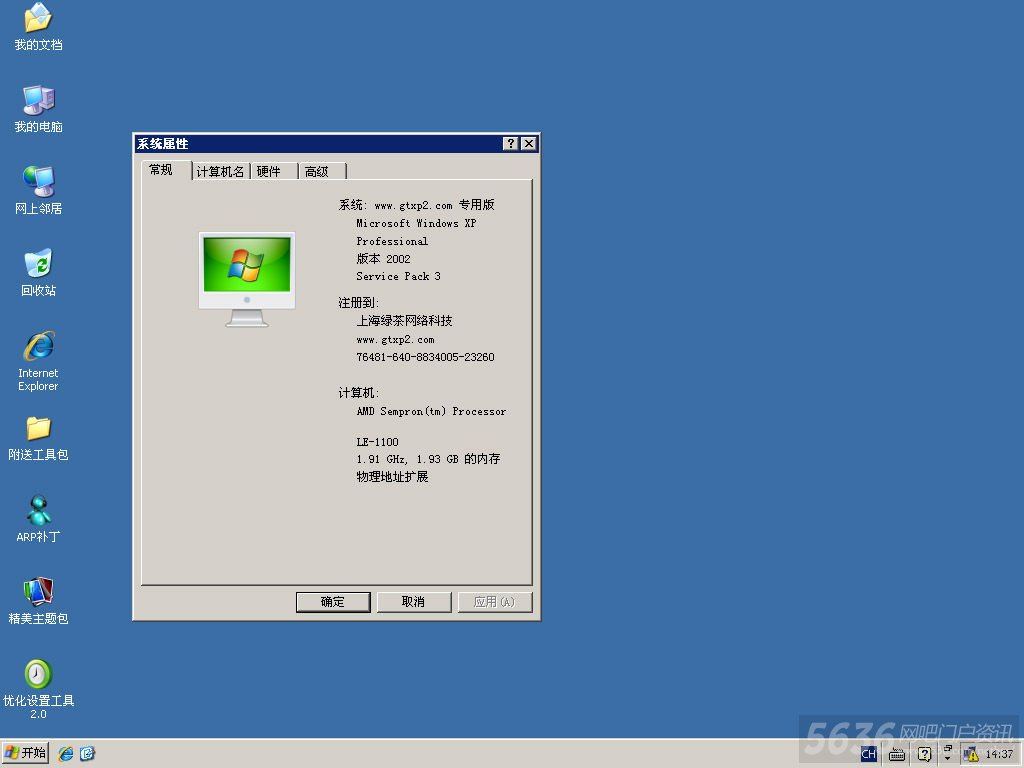Click the language bar restore icon
The height and width of the screenshot is (768, 1024).
[948, 748]
